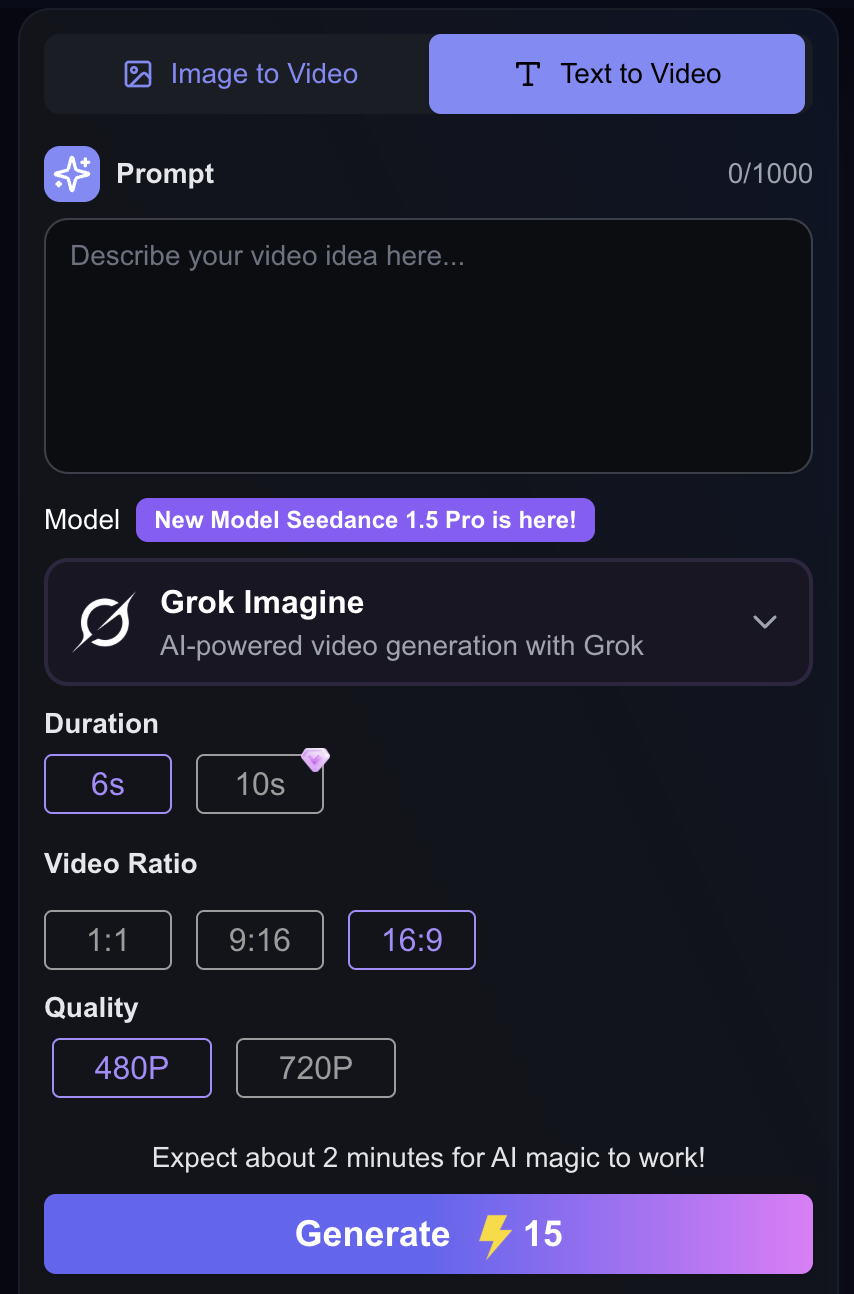This screenshot has height=1294, width=854.
Task: Click the picture icon in Image to Video
Action: pyautogui.click(x=138, y=74)
